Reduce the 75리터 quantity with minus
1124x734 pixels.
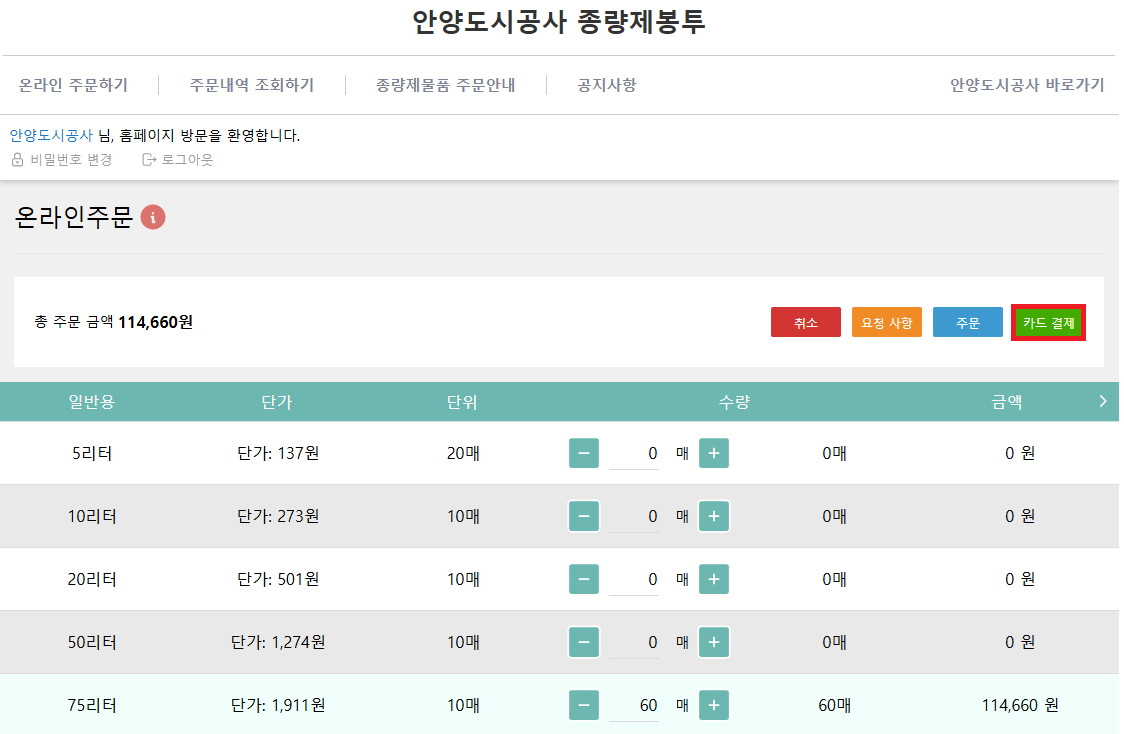(584, 705)
